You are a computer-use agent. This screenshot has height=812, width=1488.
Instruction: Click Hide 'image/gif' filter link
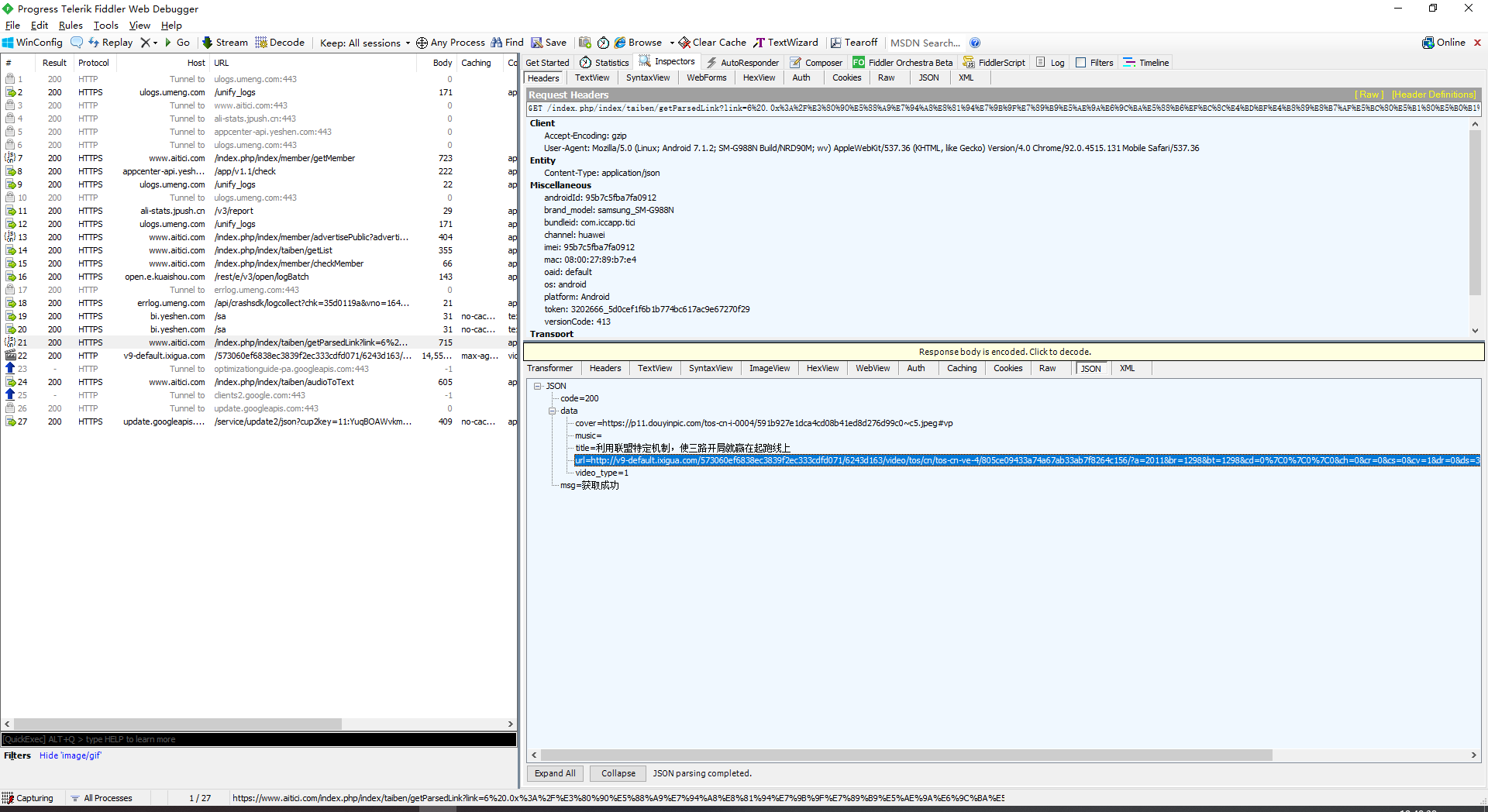click(x=70, y=755)
